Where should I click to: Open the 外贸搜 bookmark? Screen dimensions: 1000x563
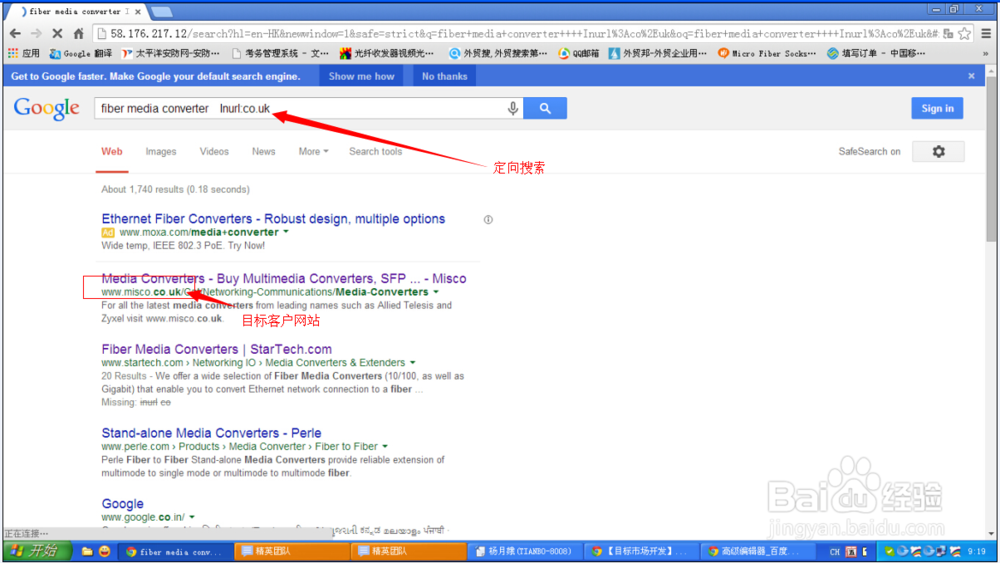(498, 54)
